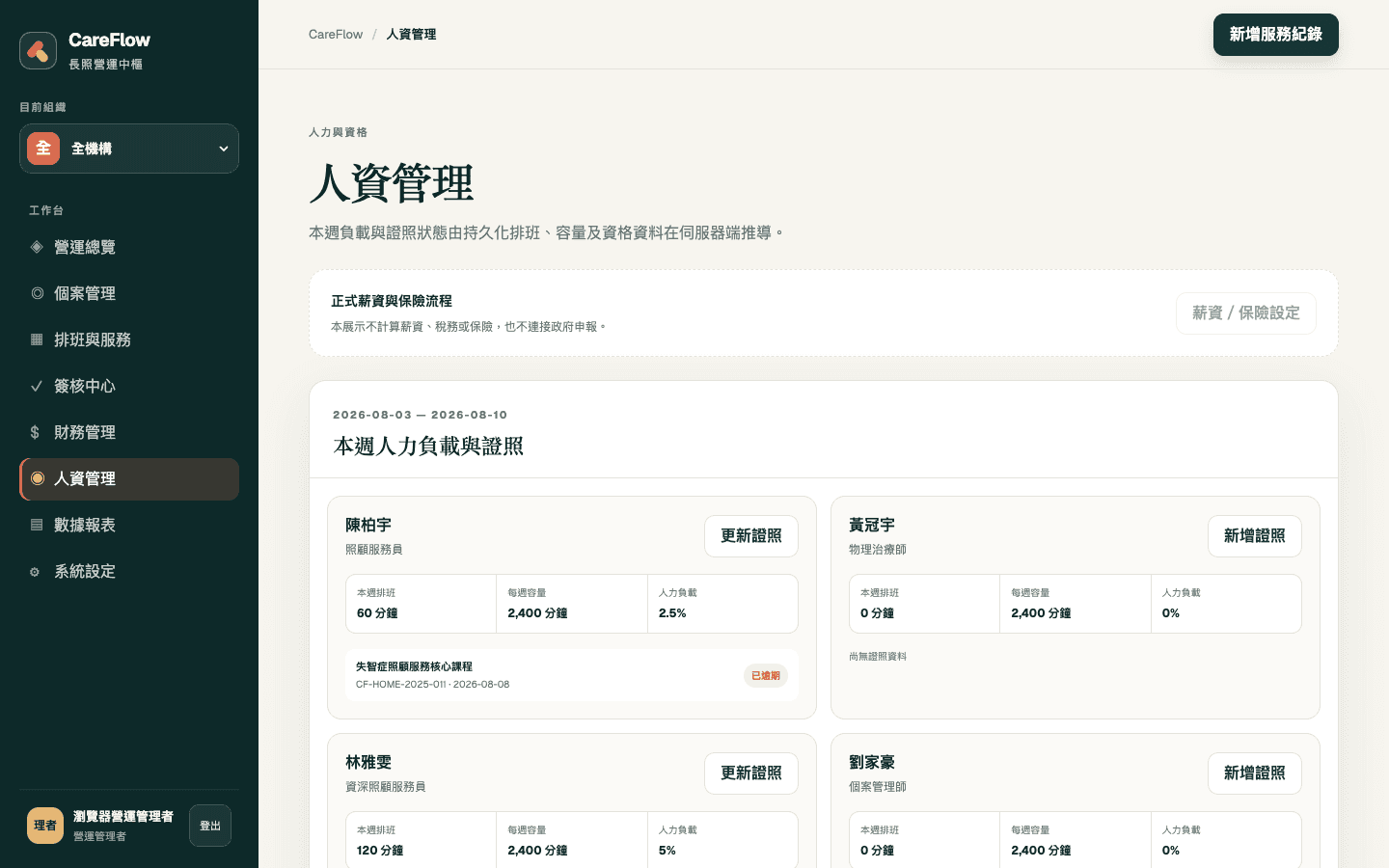Click 尚無證照資料 note under 黃冠宇
This screenshot has width=1389, height=868.
point(878,657)
